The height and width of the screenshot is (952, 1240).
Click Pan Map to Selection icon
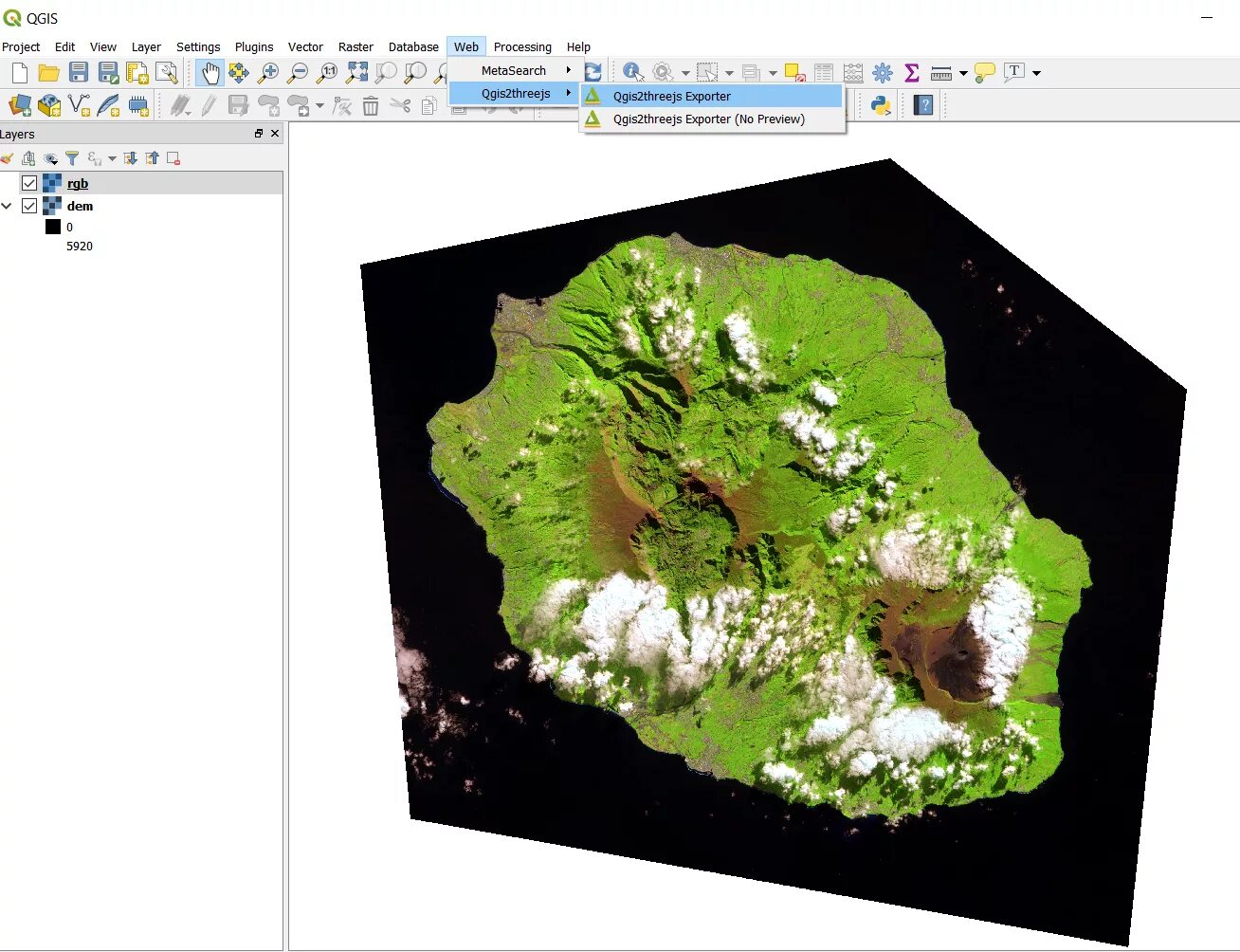click(x=239, y=72)
